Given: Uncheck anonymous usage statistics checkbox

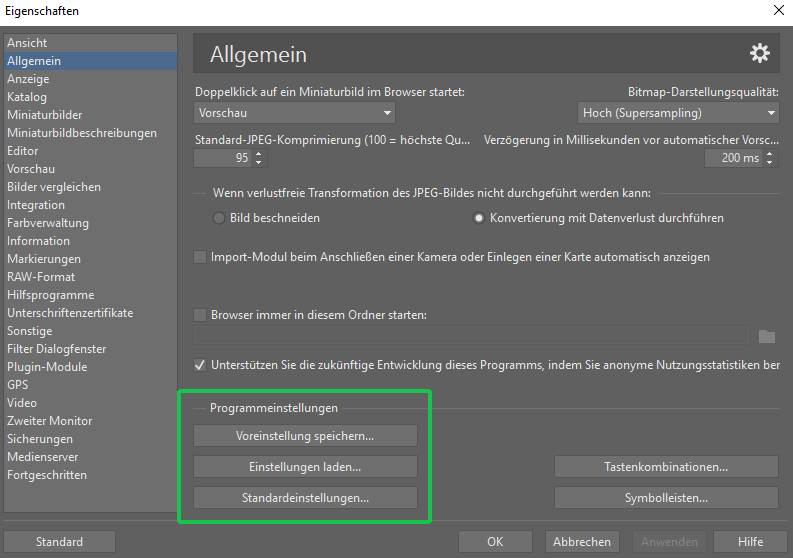Looking at the screenshot, I should click(x=200, y=365).
